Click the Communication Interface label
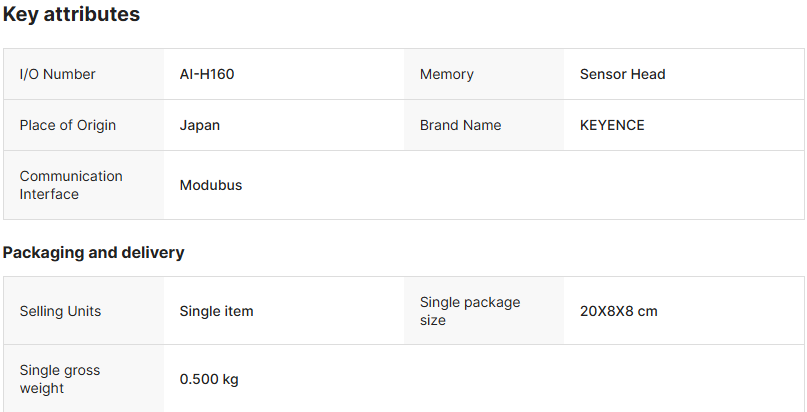Screen dimensions: 807x412 (71, 185)
